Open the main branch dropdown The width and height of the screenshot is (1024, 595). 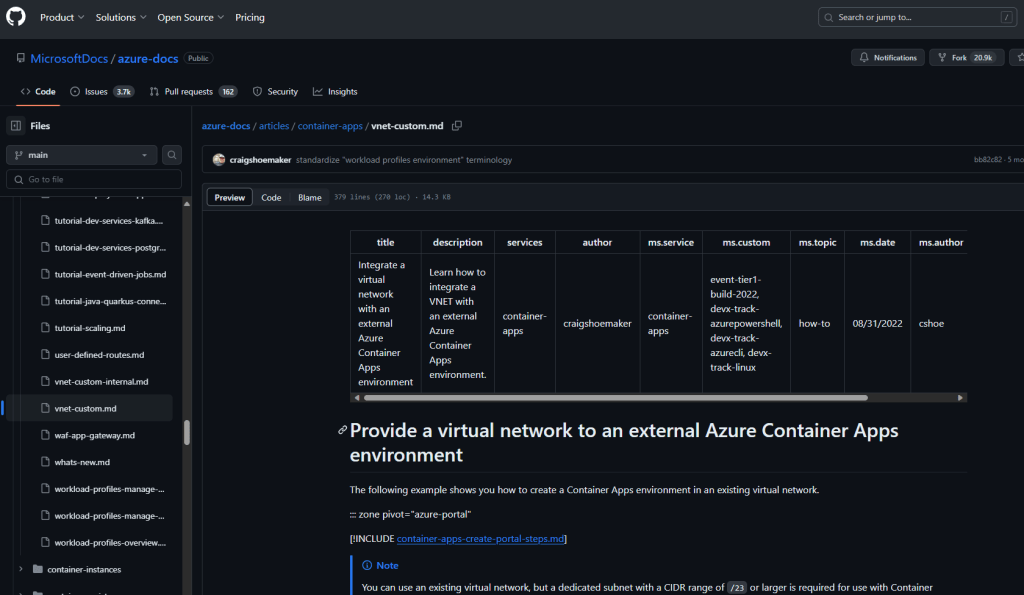click(81, 155)
